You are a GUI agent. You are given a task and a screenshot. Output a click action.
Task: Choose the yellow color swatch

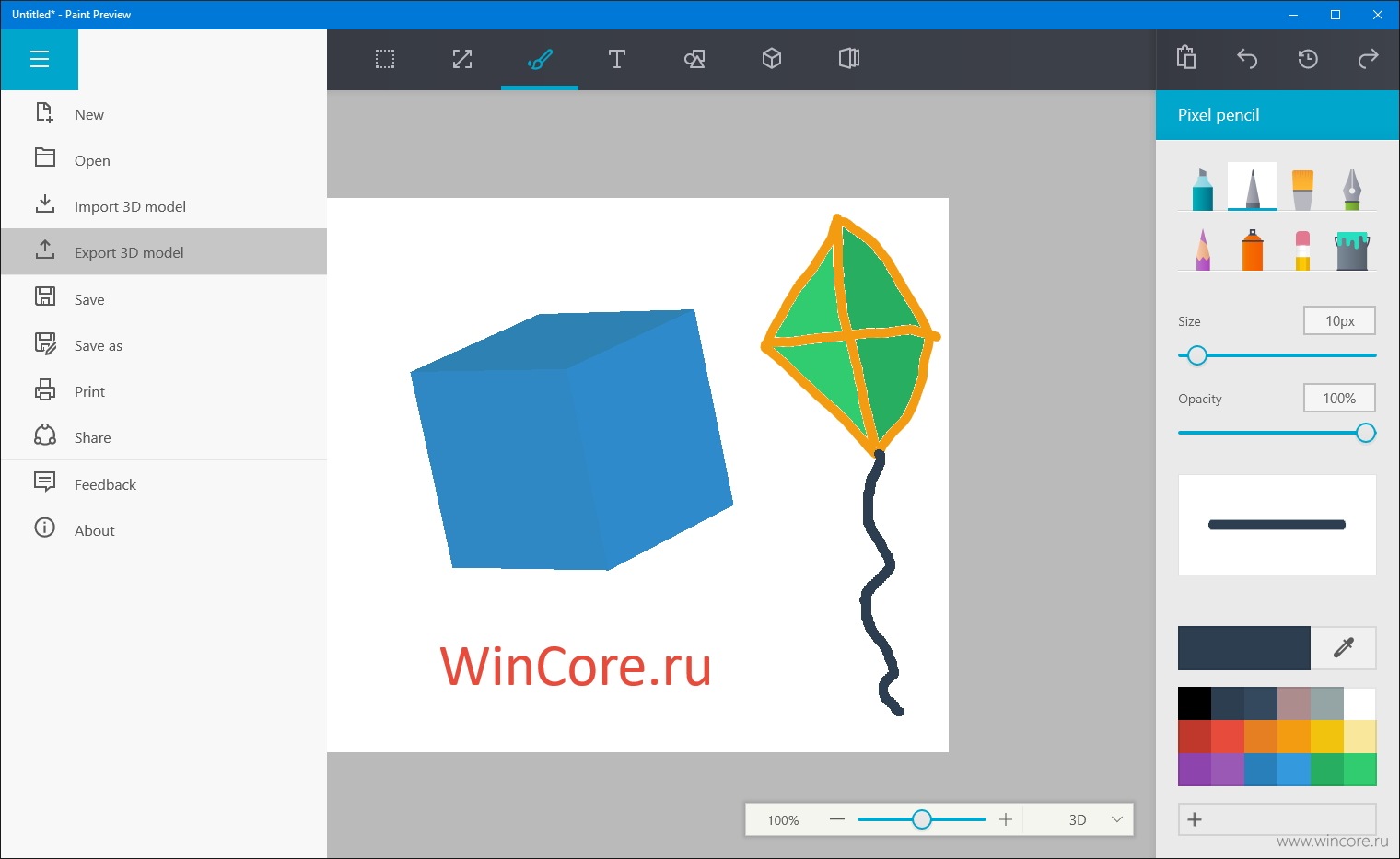1327,737
